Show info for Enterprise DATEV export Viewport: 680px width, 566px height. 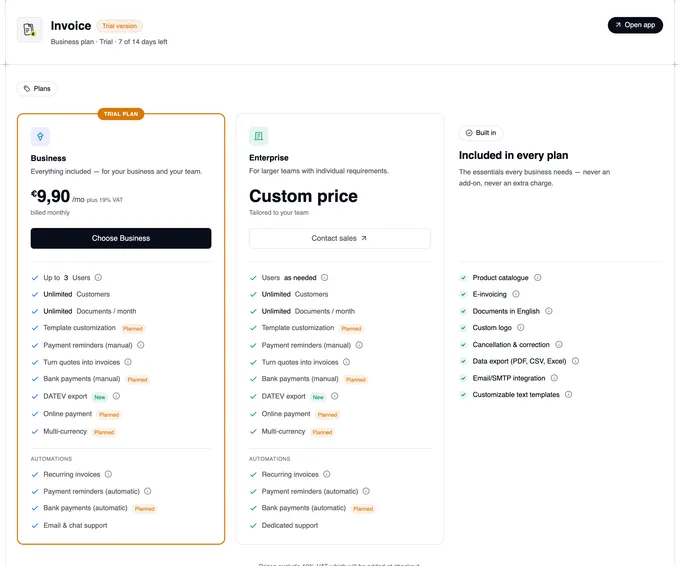[334, 396]
